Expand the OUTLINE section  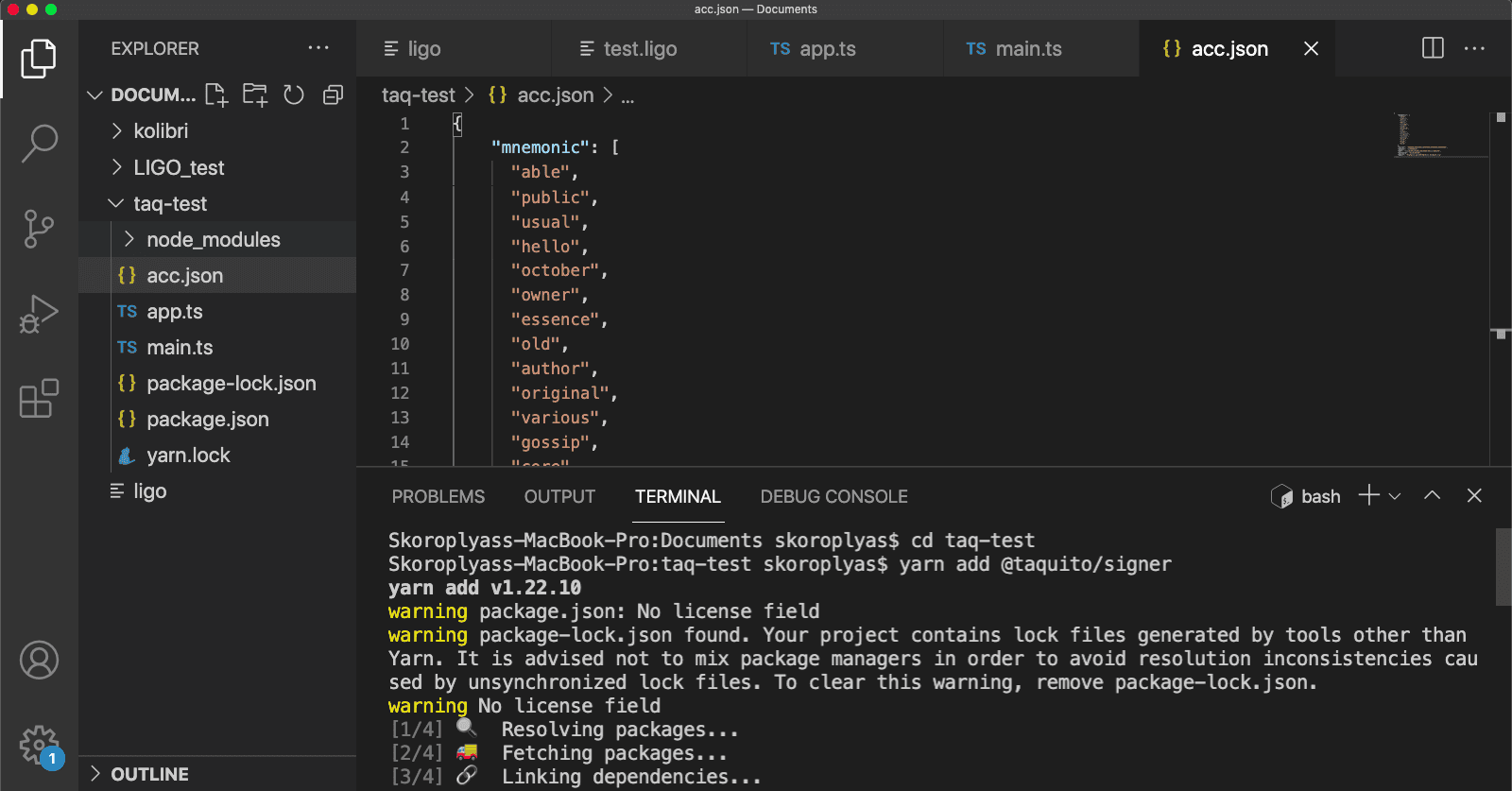(x=149, y=774)
